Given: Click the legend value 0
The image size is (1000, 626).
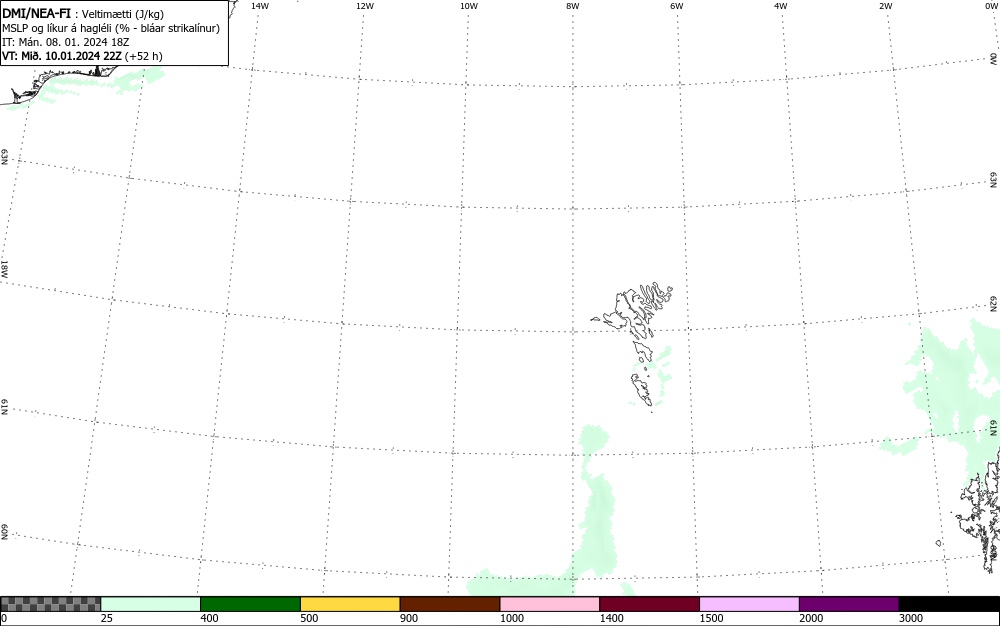Looking at the screenshot, I should click(4, 618).
